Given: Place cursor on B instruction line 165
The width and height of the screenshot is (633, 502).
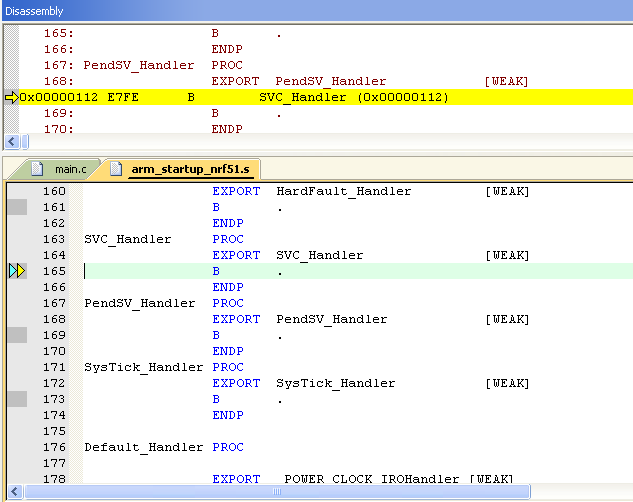Looking at the screenshot, I should [216, 271].
